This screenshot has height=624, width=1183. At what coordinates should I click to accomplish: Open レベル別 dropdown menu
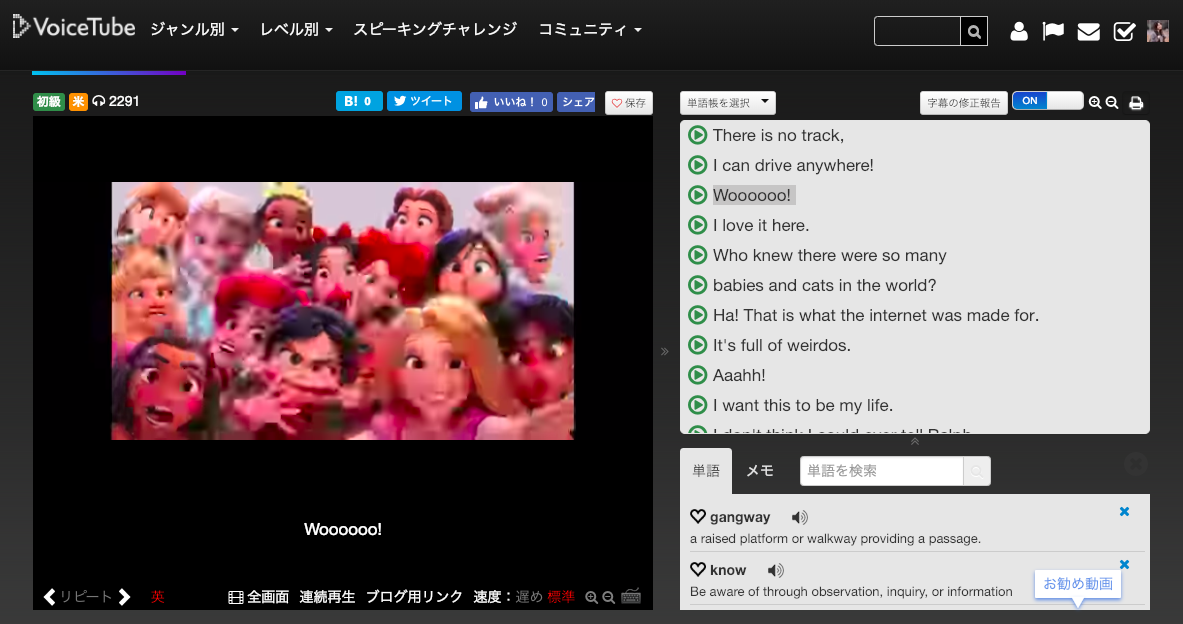coord(296,29)
